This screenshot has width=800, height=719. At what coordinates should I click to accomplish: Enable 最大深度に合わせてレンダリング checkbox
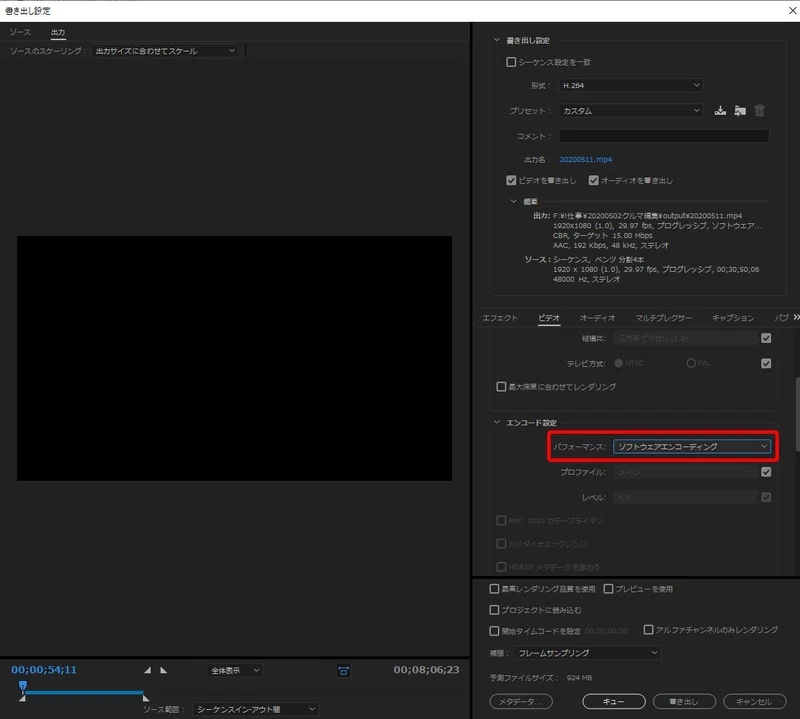[x=501, y=386]
